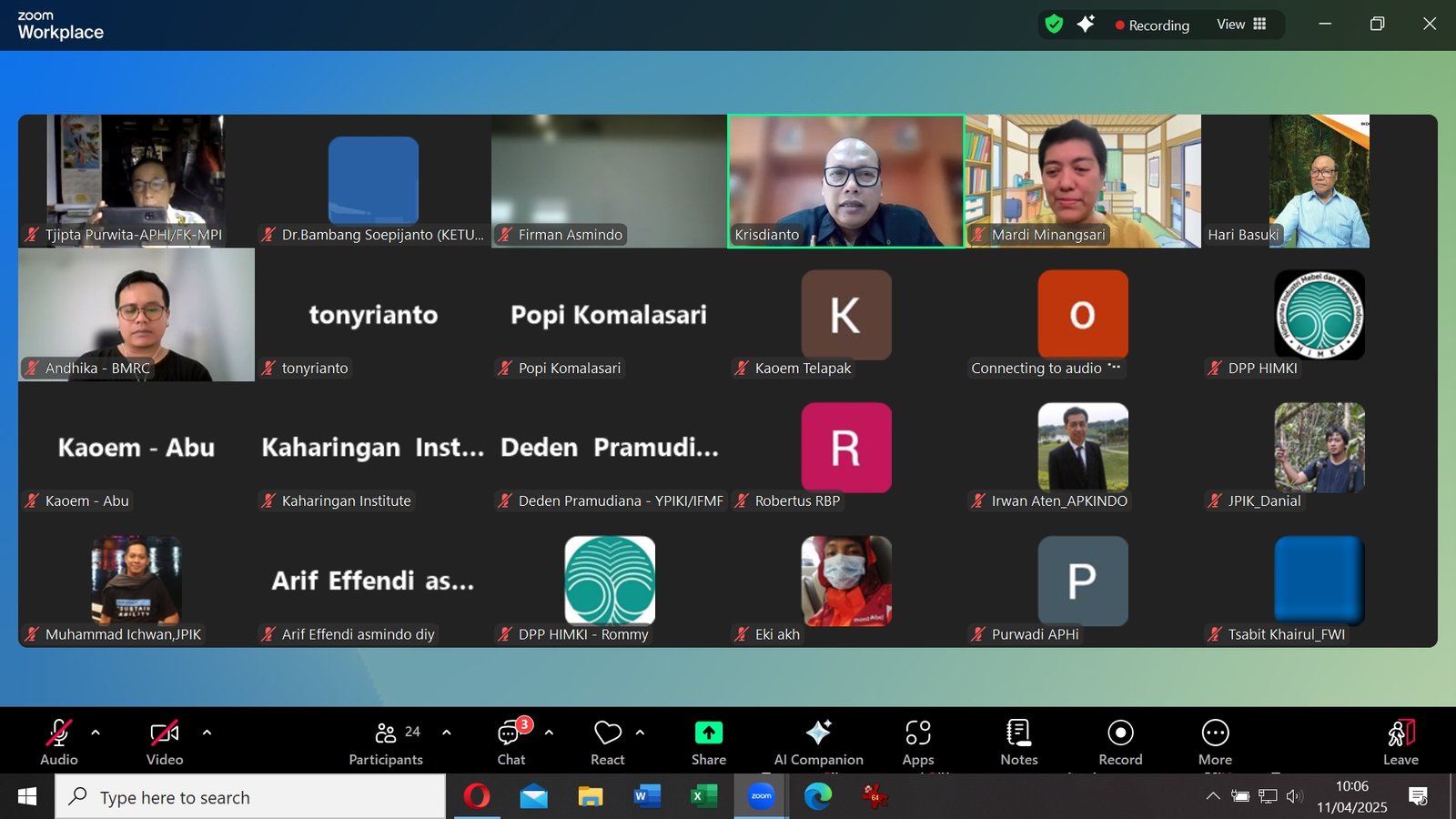Expand video options chevron next to Video
This screenshot has height=819, width=1456.
(207, 733)
